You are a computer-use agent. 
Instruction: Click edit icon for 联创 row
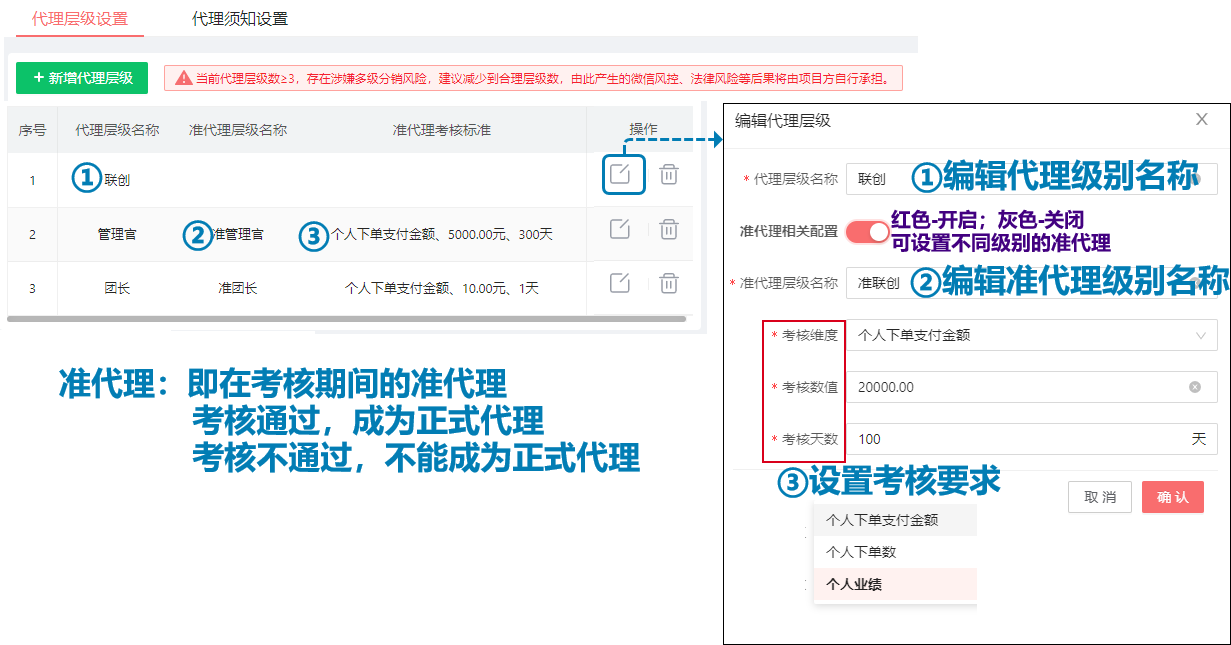(x=620, y=174)
